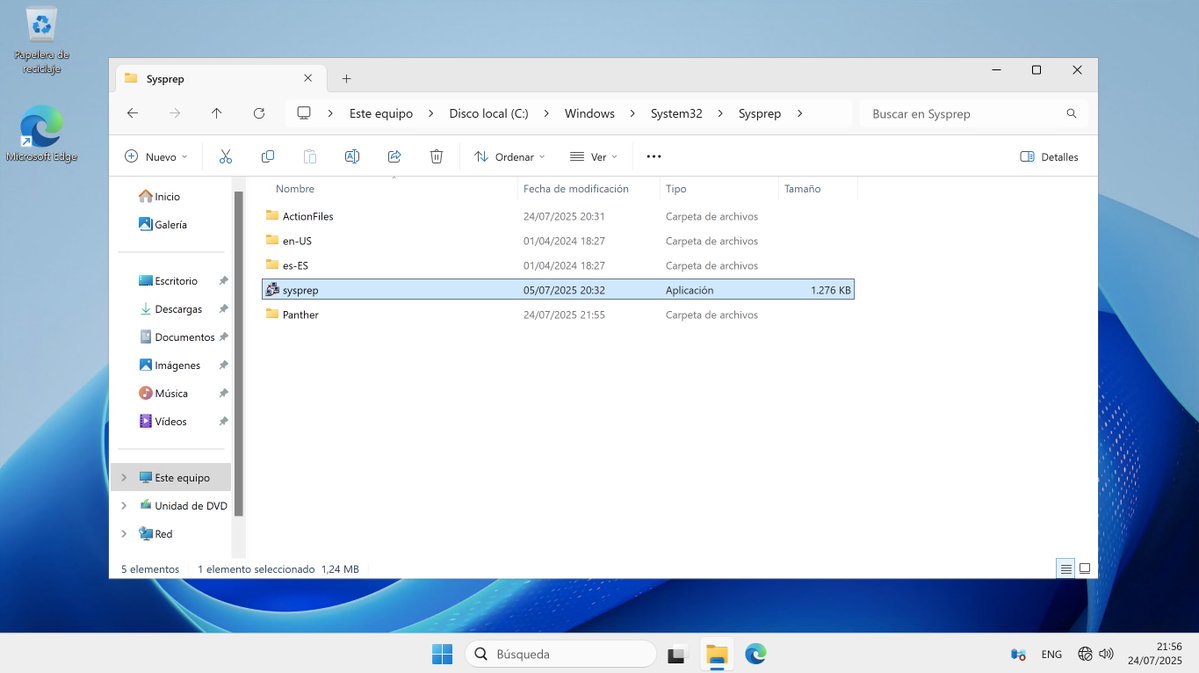Add a new tab with plus button
1199x673 pixels.
pyautogui.click(x=346, y=79)
